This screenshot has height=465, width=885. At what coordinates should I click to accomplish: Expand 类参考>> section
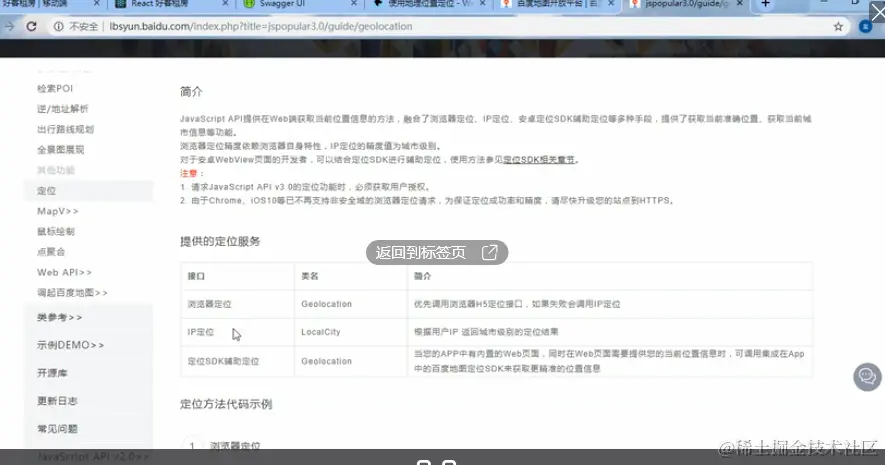59,317
